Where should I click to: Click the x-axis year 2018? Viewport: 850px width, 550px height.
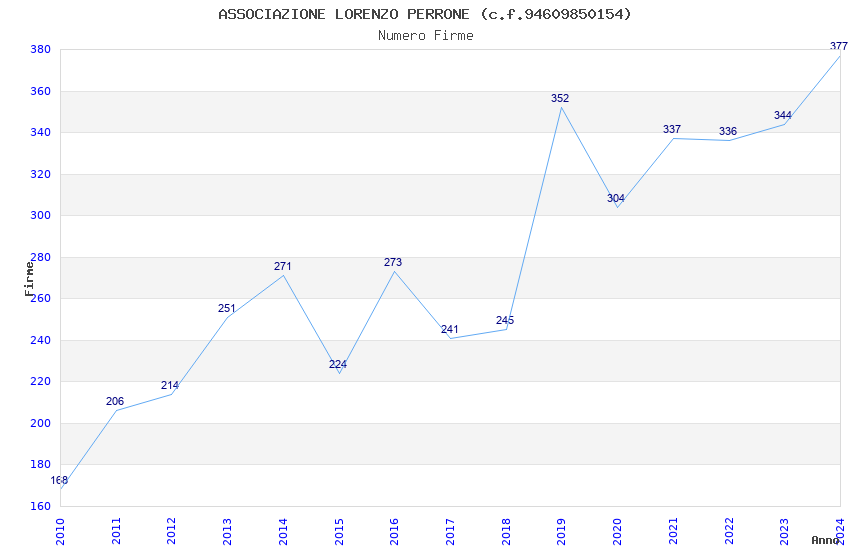(x=506, y=531)
